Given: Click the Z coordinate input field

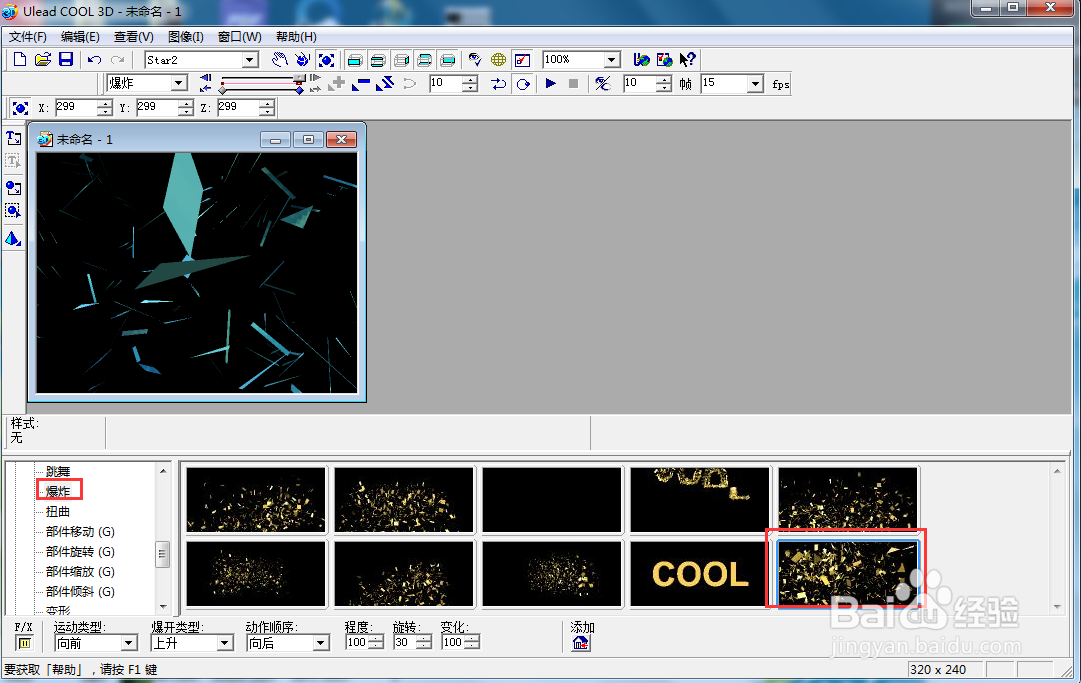Looking at the screenshot, I should coord(238,108).
